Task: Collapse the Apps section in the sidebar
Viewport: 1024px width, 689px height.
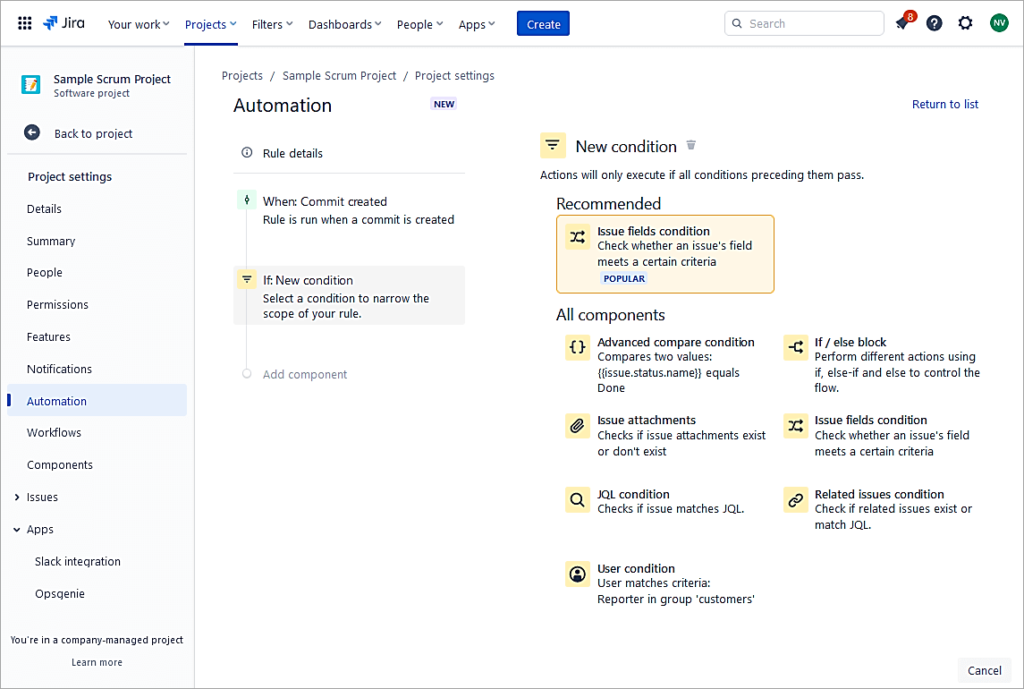Action: tap(39, 529)
